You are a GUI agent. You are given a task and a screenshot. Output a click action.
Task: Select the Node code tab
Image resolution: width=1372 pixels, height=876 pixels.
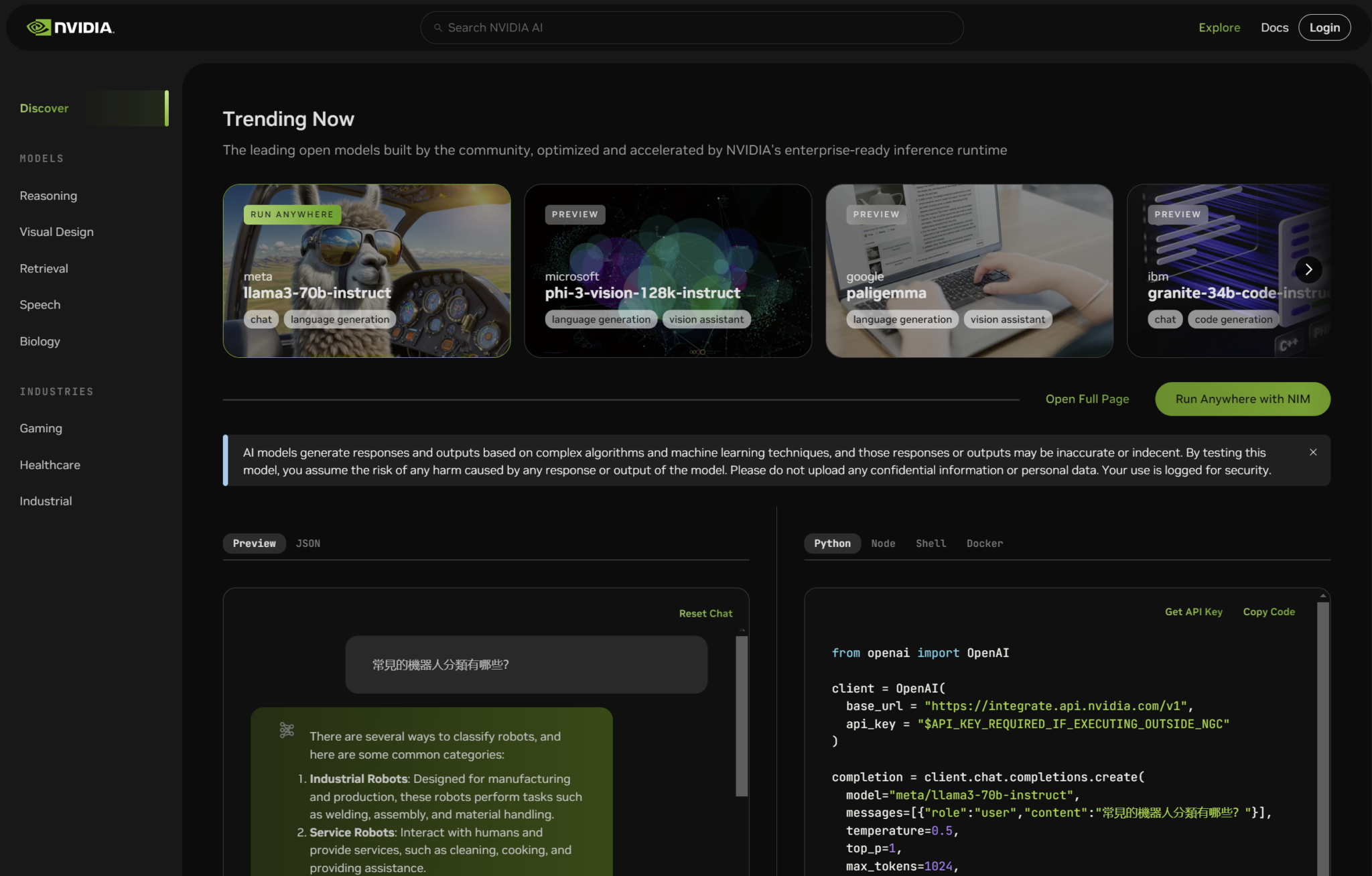(883, 544)
